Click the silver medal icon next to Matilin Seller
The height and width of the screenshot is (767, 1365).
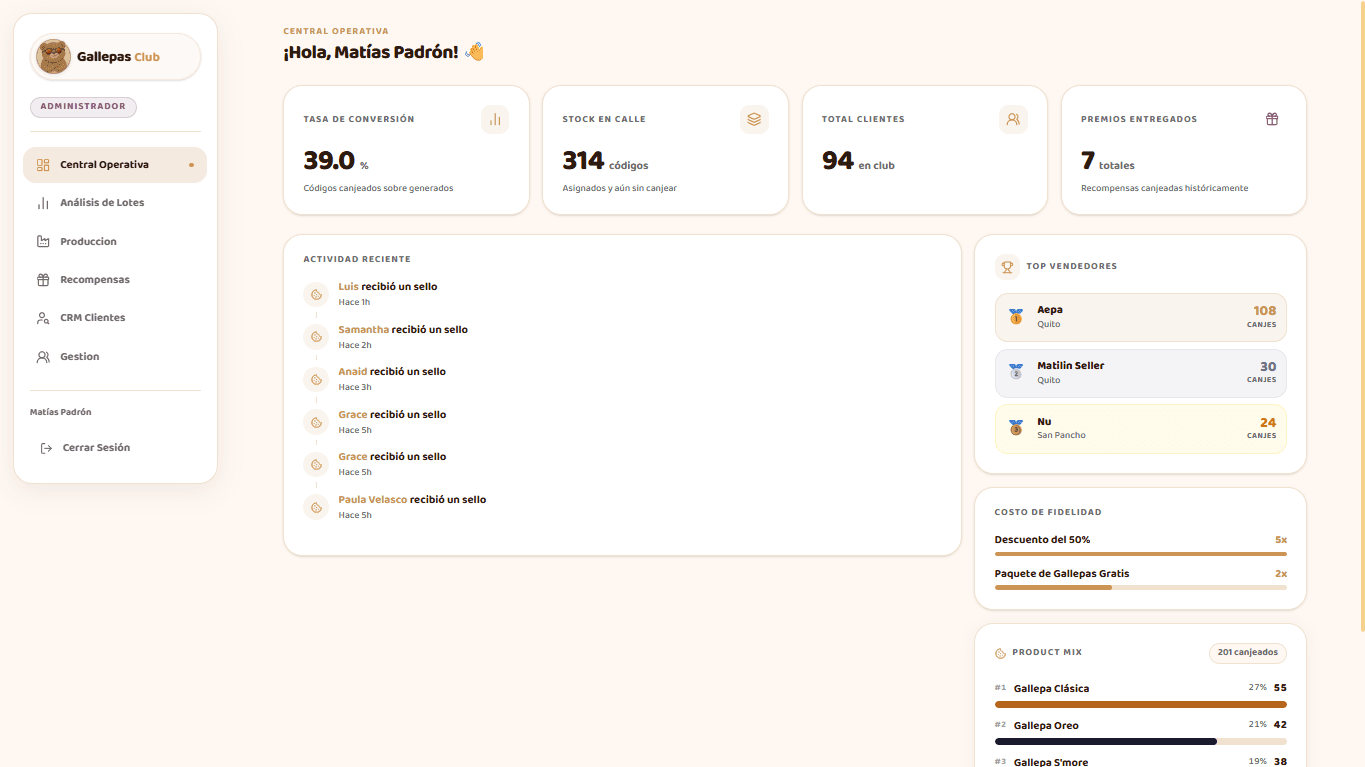pyautogui.click(x=1016, y=372)
